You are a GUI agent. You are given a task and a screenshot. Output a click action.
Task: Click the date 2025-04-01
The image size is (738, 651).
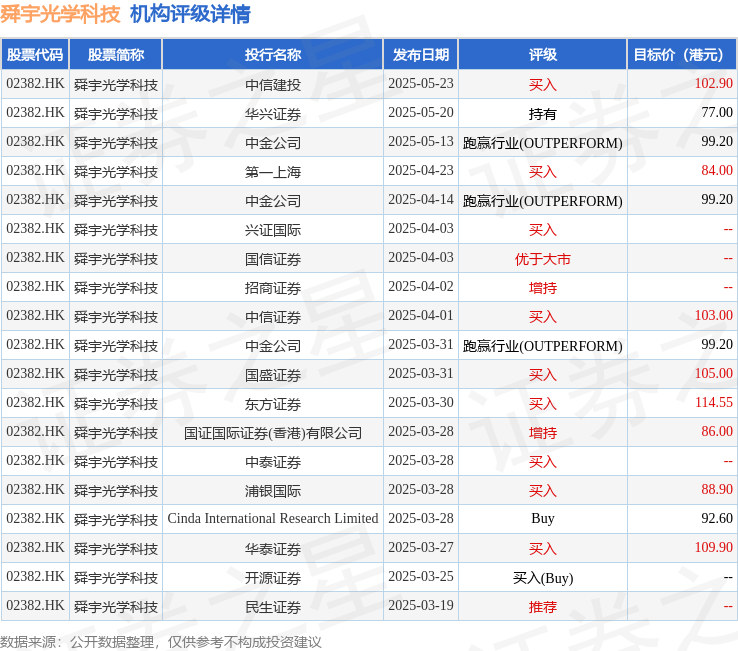421,315
